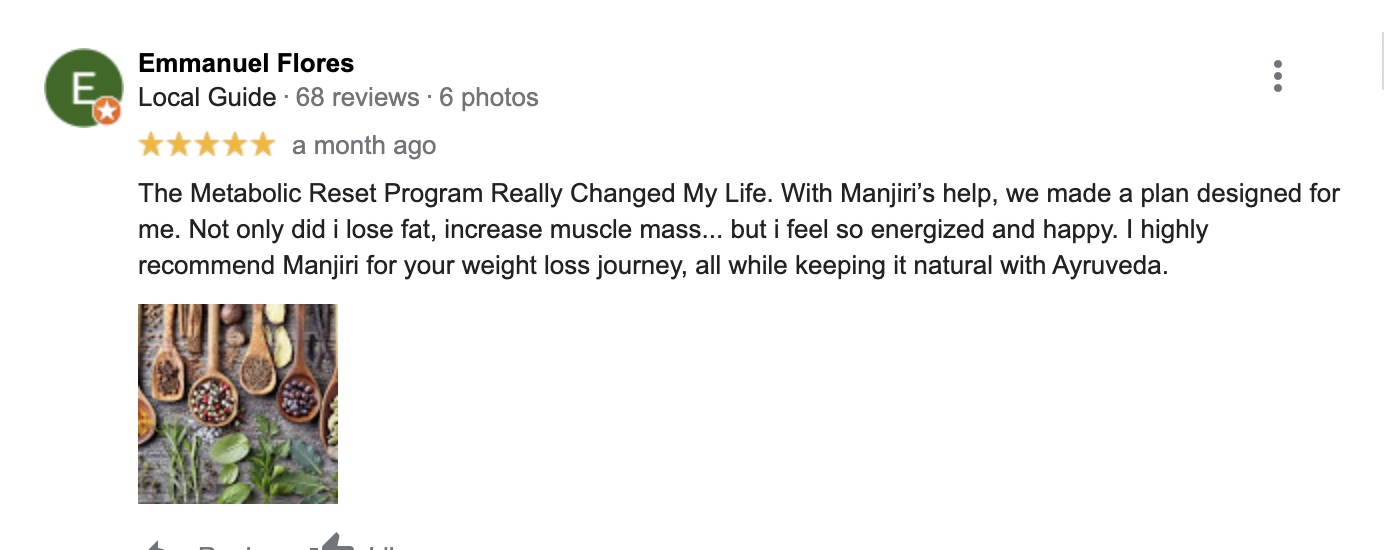Click the orange Local Guide star badge
This screenshot has height=550, width=1384.
pyautogui.click(x=107, y=112)
